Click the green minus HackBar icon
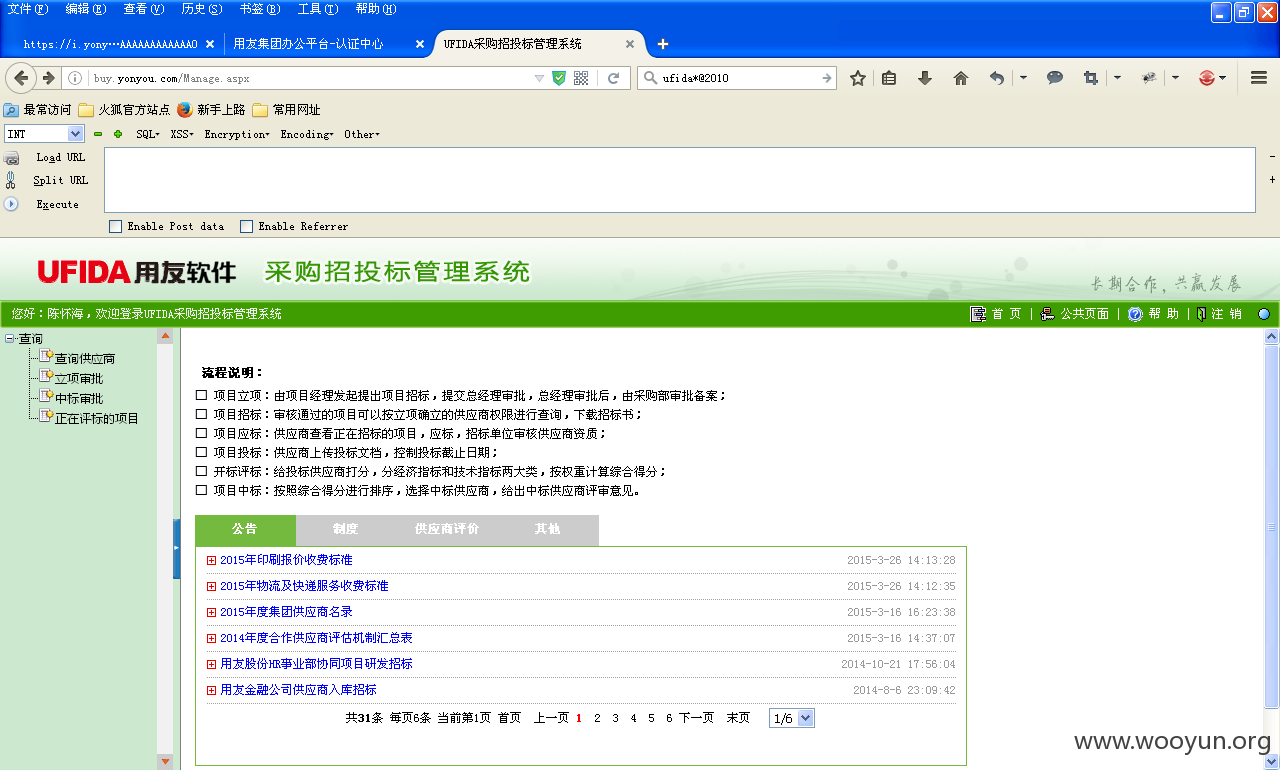Image resolution: width=1280 pixels, height=770 pixels. pos(98,134)
